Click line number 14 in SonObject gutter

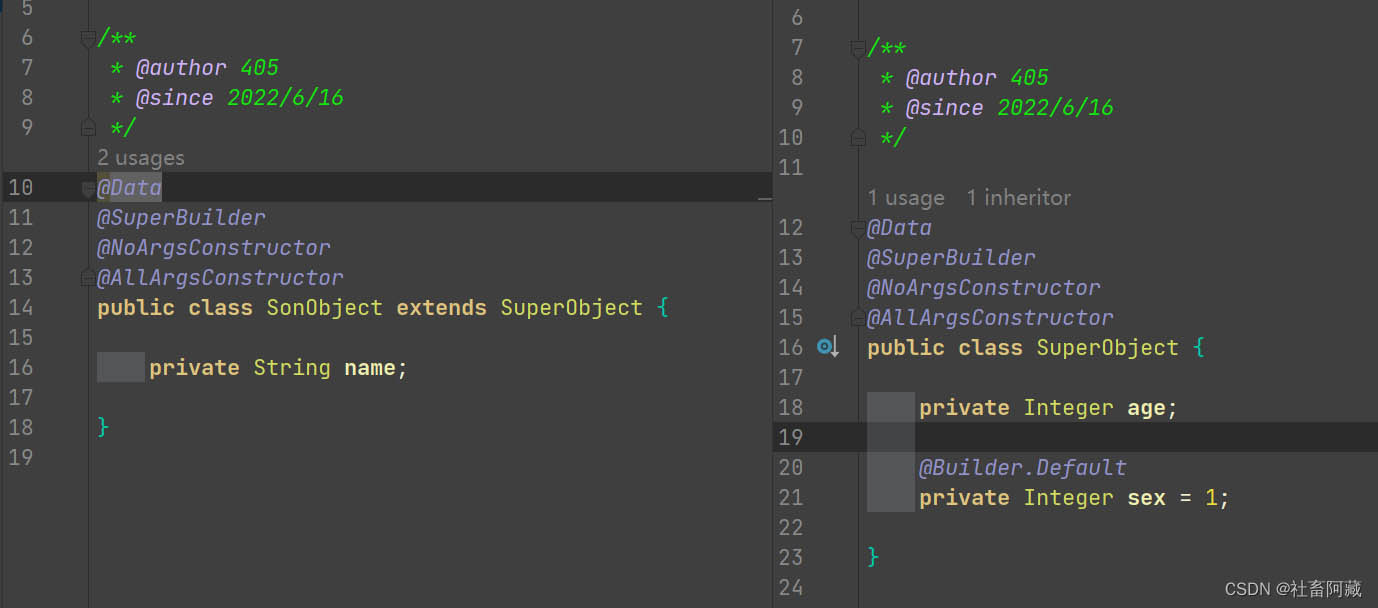click(x=20, y=308)
